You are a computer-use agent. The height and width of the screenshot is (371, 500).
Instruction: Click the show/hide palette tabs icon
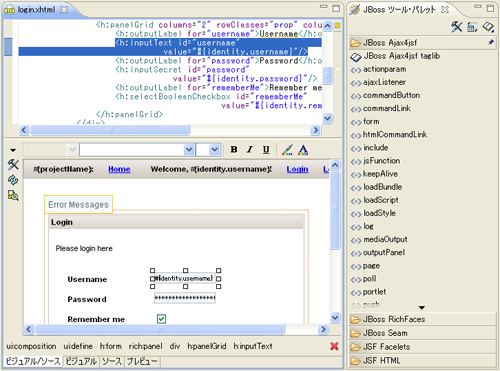click(488, 27)
